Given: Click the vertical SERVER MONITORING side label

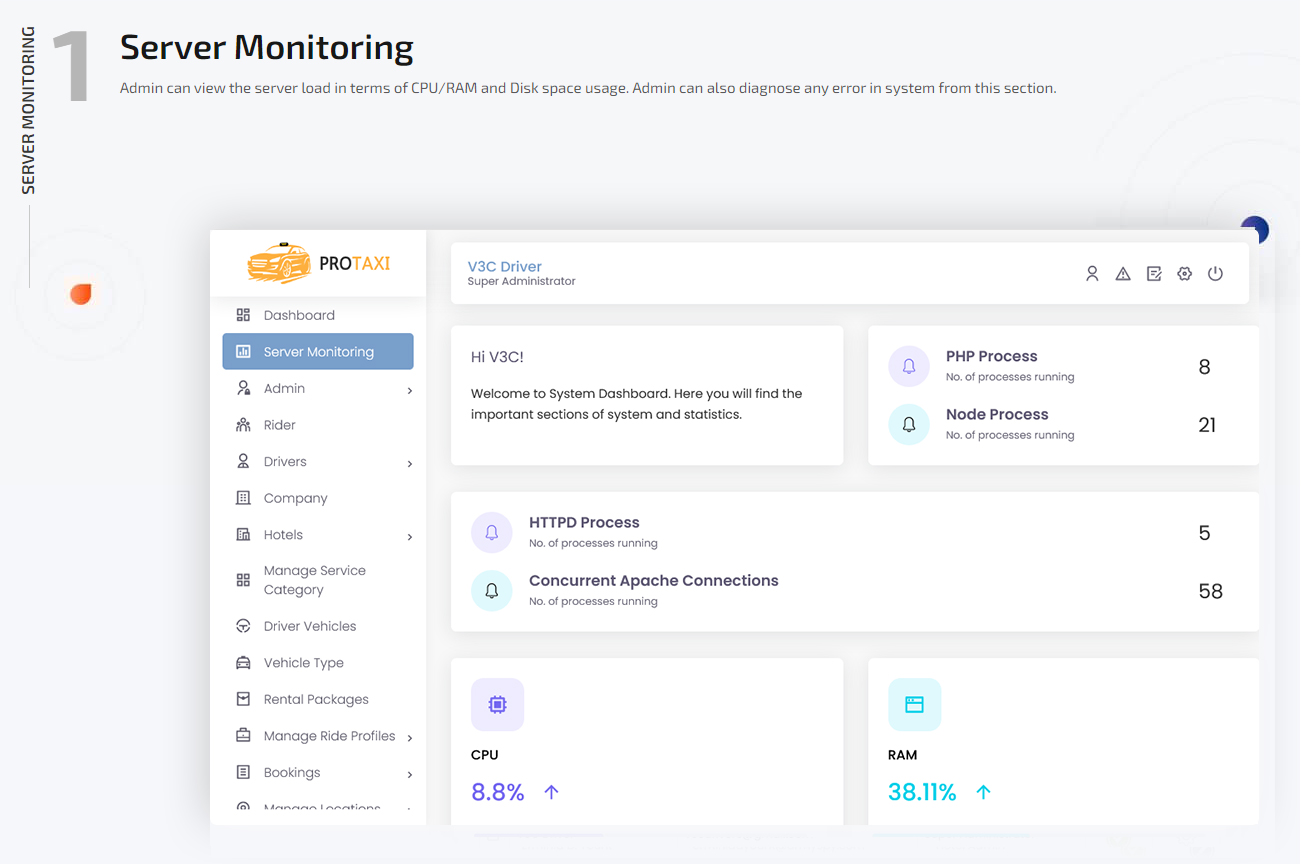Looking at the screenshot, I should [28, 110].
